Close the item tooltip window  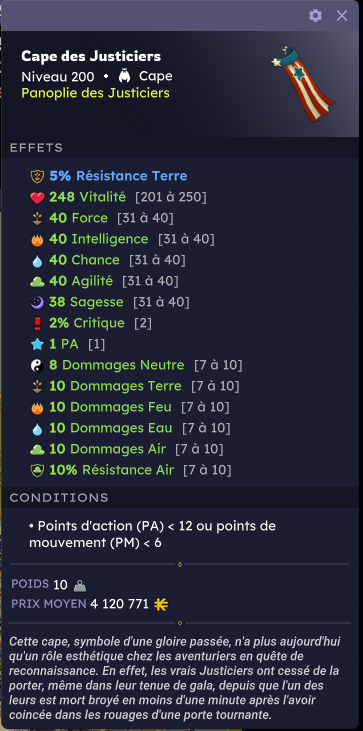point(342,16)
